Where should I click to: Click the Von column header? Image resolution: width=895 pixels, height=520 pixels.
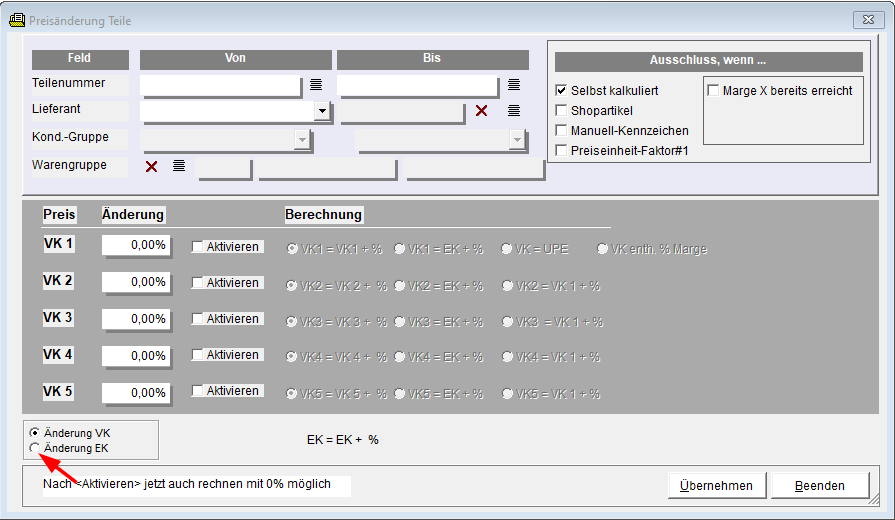coord(235,58)
